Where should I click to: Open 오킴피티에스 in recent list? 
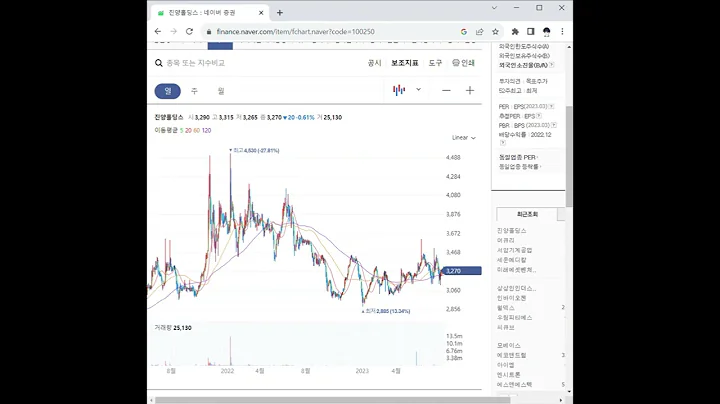(x=514, y=317)
